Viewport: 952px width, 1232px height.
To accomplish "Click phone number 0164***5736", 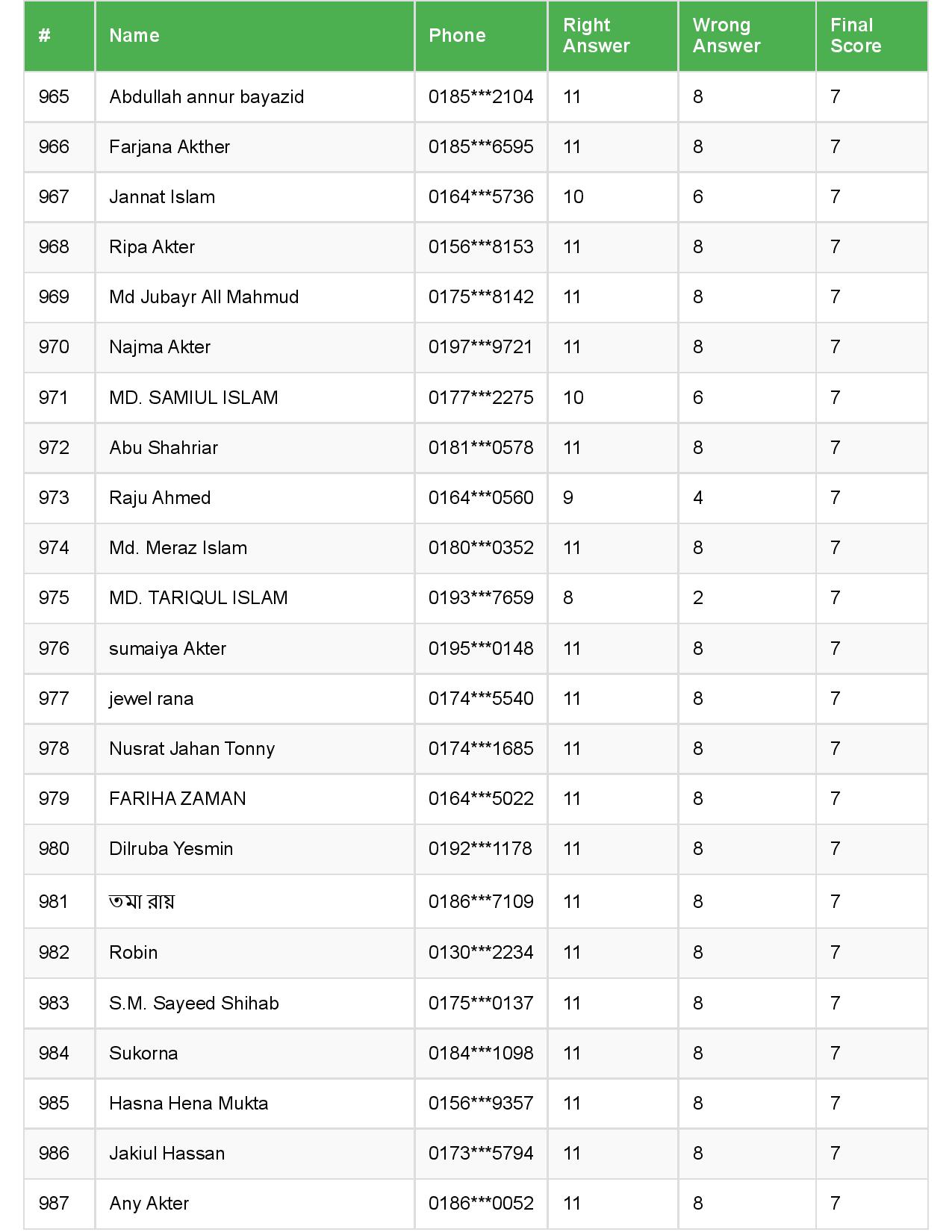I will pos(481,197).
